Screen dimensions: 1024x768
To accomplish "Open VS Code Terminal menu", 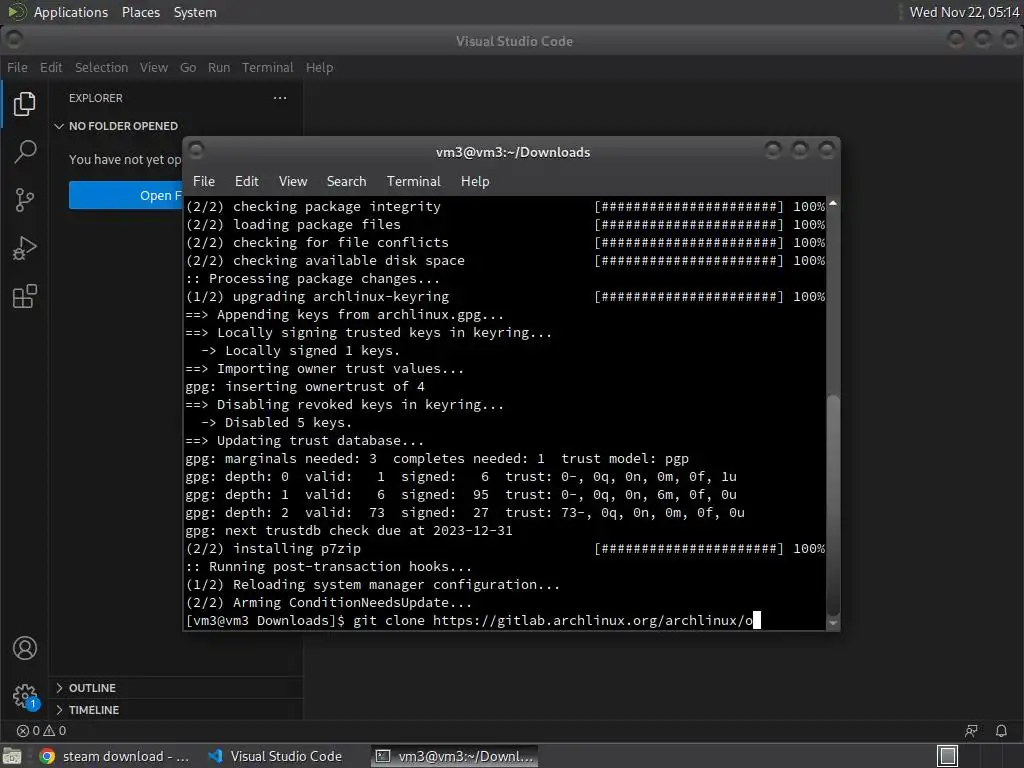I will click(x=268, y=67).
